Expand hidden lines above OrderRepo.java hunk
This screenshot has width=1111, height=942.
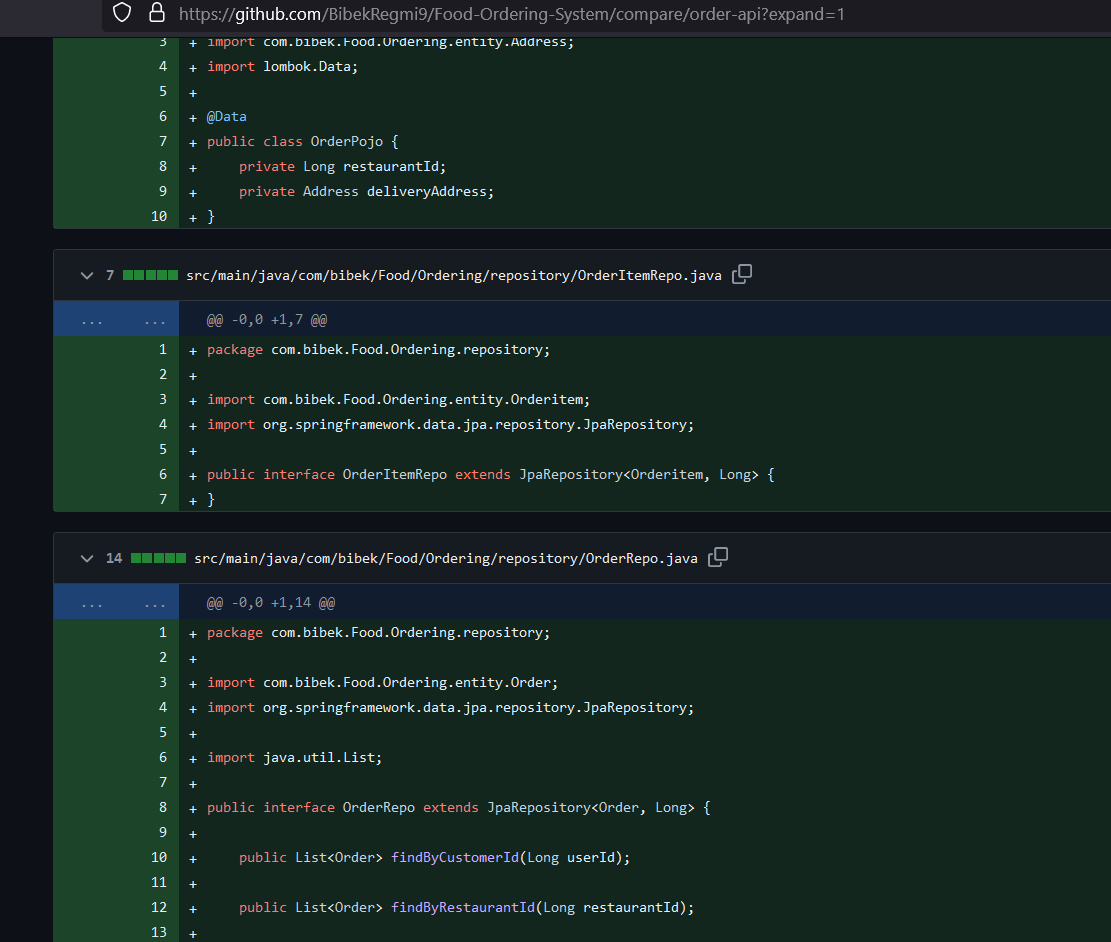click(116, 602)
